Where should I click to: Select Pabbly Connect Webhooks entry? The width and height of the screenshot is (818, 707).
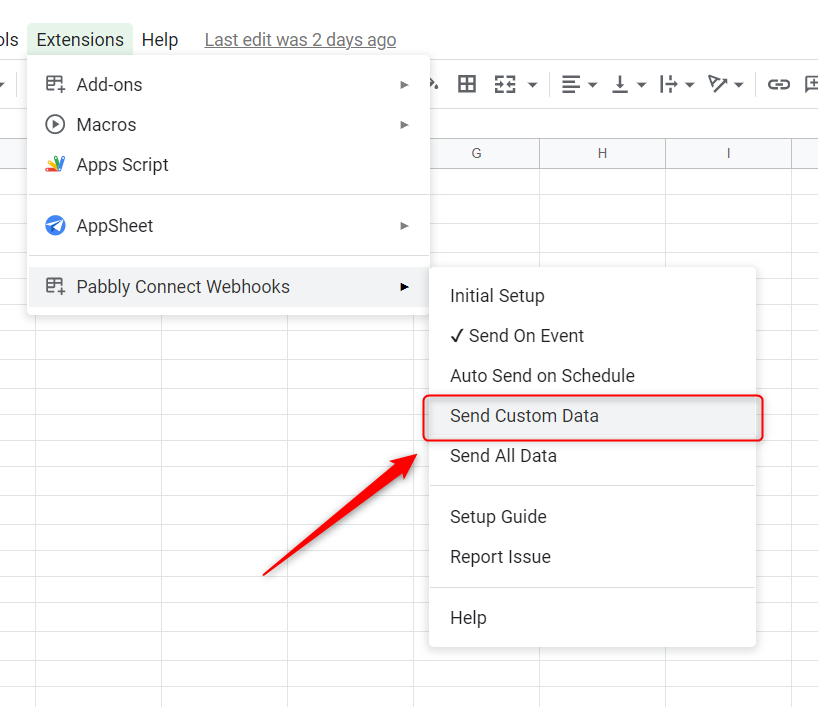[x=228, y=287]
